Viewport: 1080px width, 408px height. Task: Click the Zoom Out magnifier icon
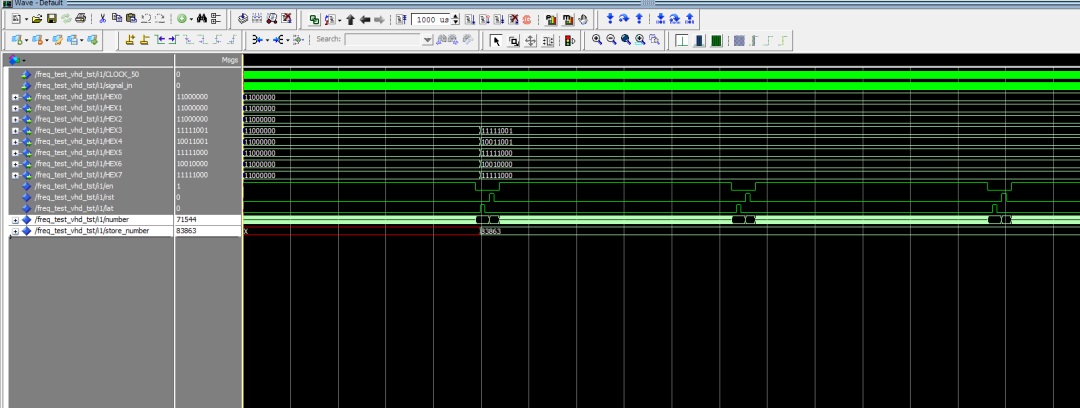tap(611, 40)
